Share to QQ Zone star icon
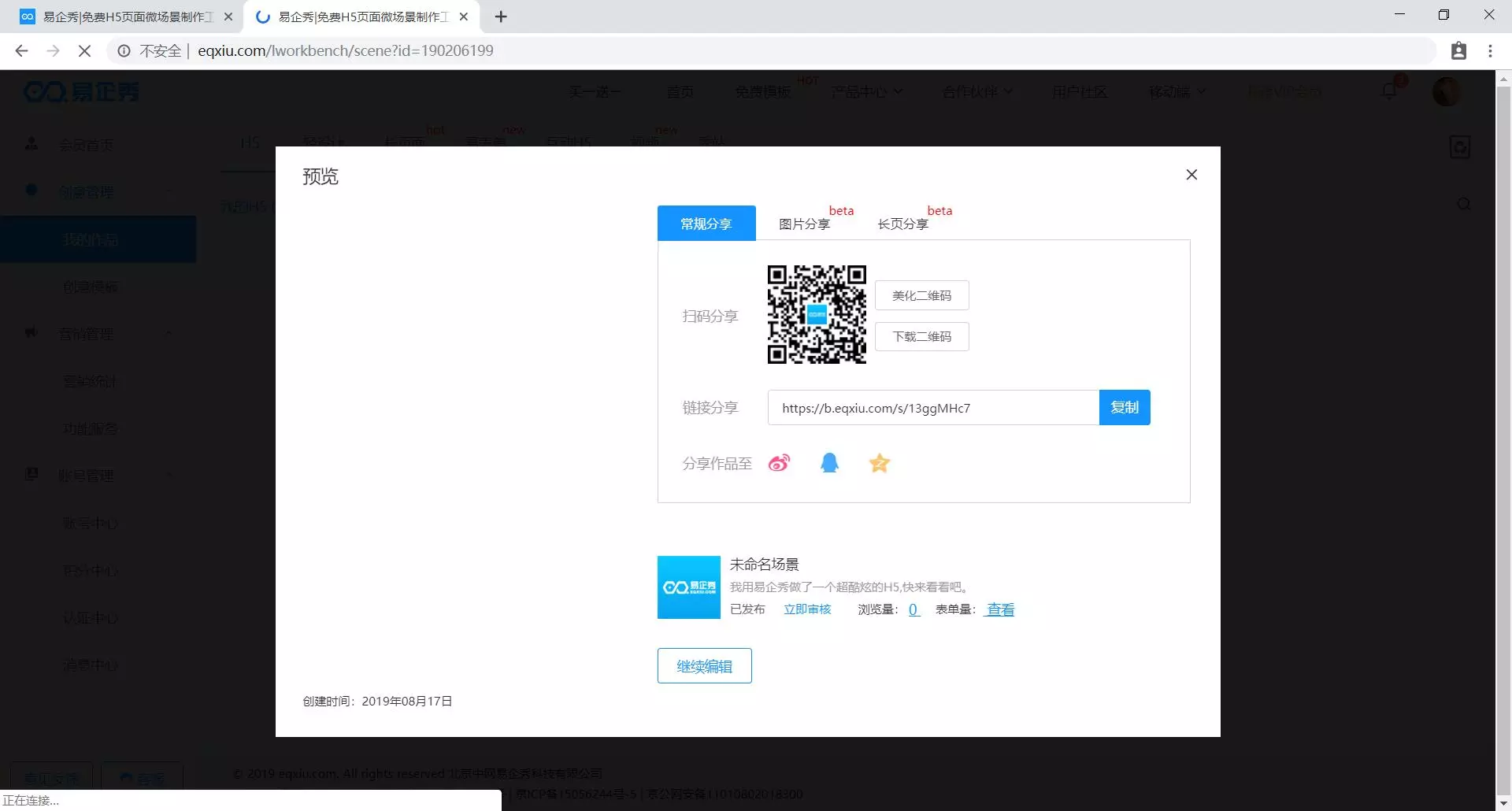This screenshot has height=811, width=1512. pyautogui.click(x=879, y=463)
